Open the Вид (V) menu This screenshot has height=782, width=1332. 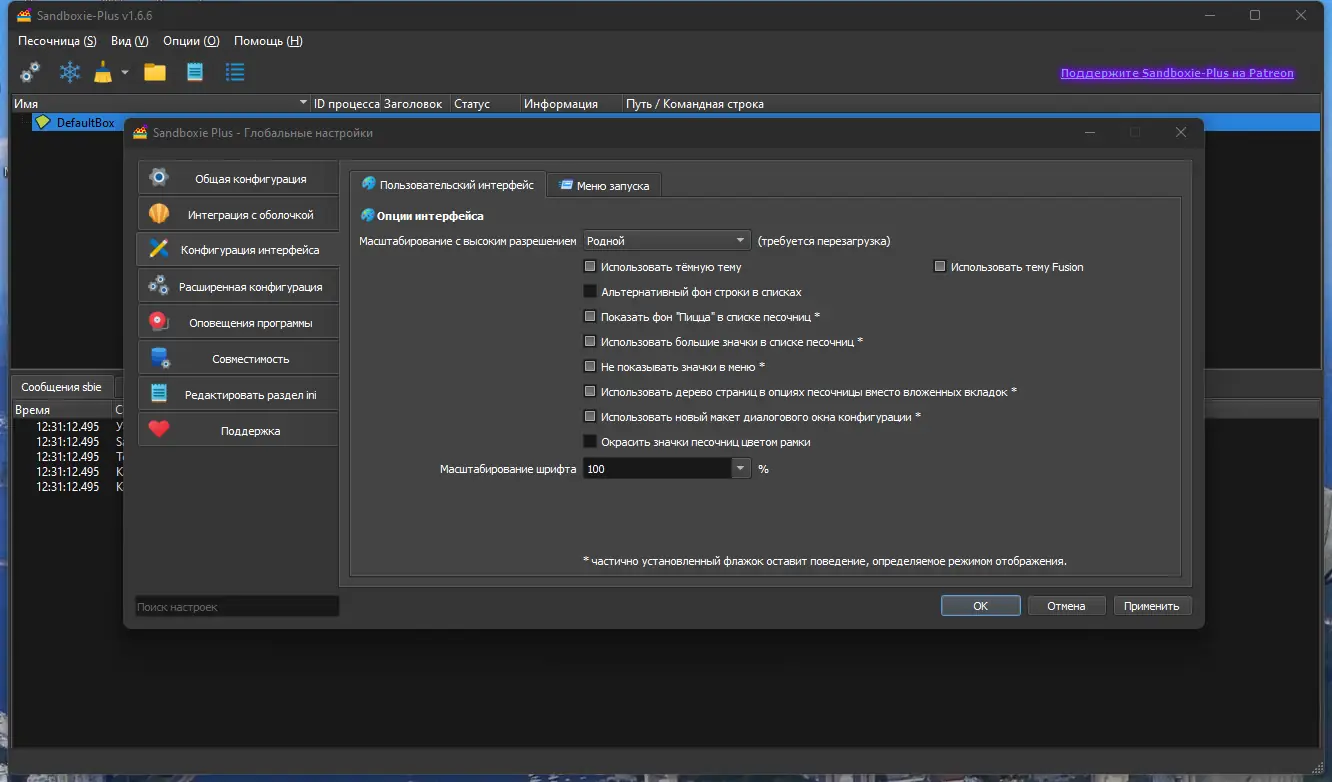[130, 41]
